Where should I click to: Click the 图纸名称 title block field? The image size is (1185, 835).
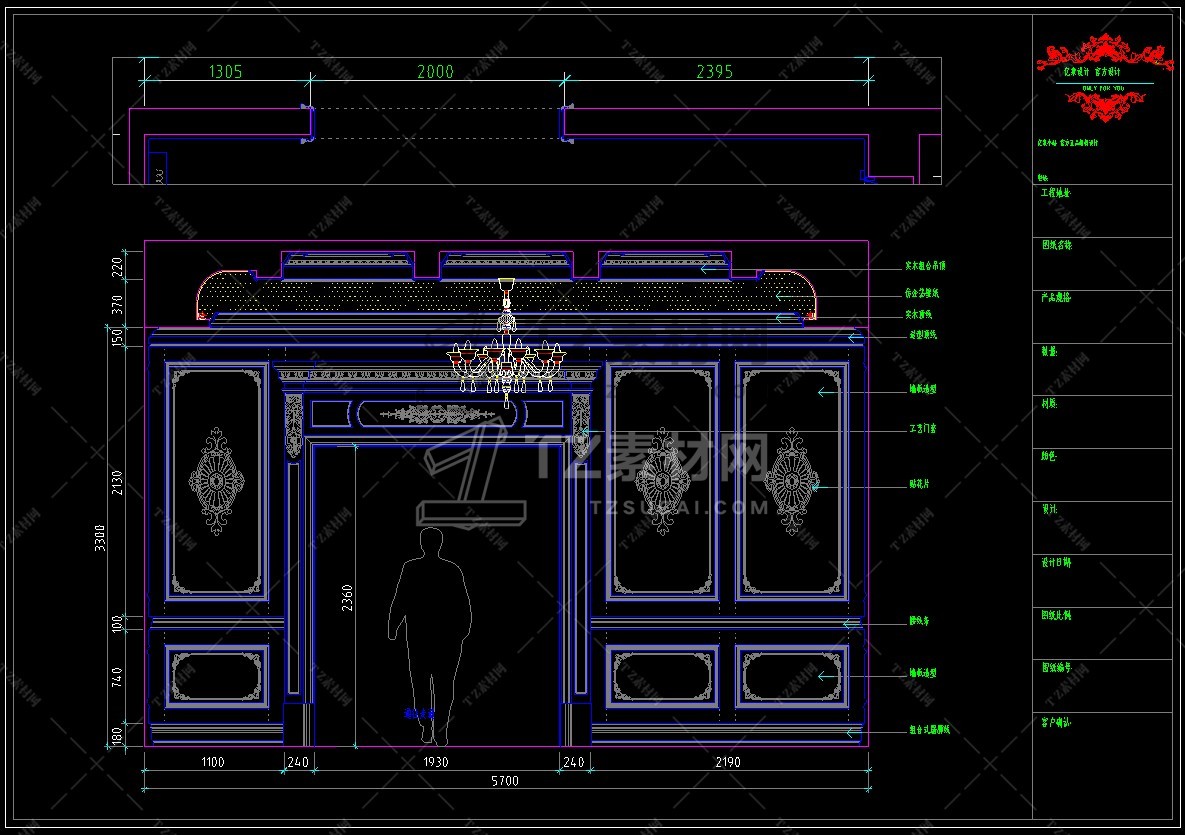[1102, 264]
